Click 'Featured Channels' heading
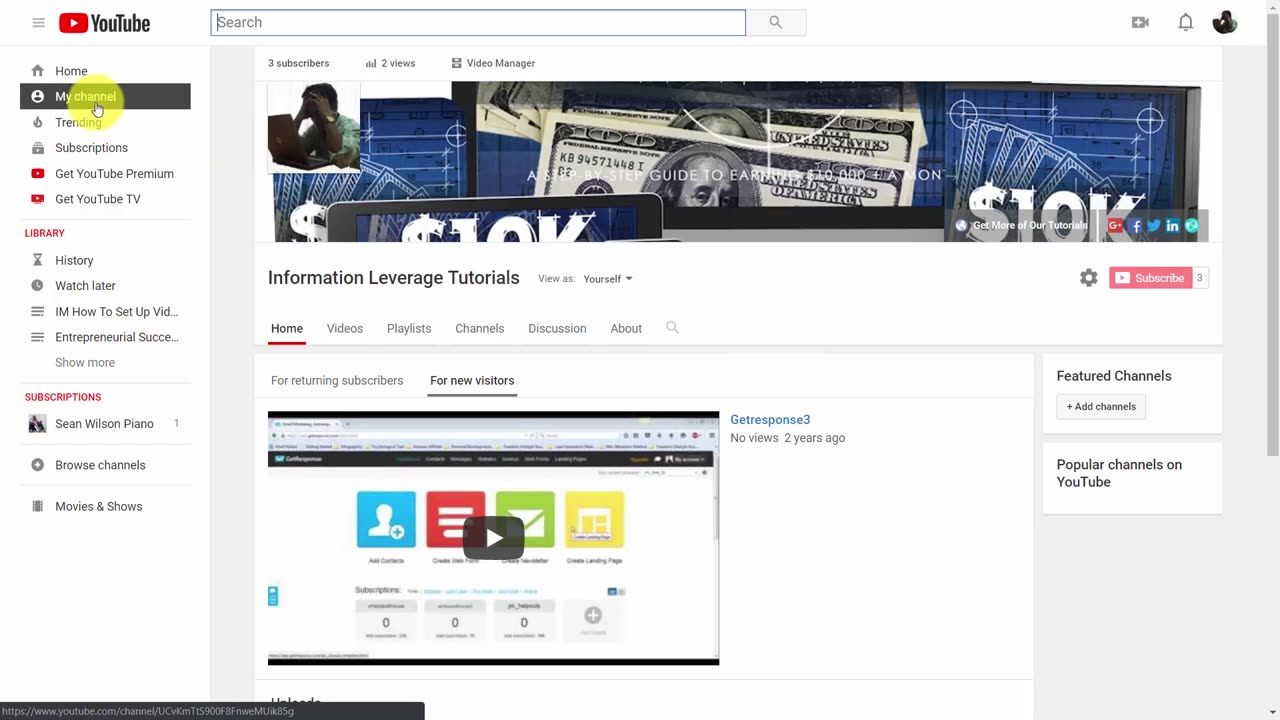This screenshot has height=720, width=1280. point(1114,376)
